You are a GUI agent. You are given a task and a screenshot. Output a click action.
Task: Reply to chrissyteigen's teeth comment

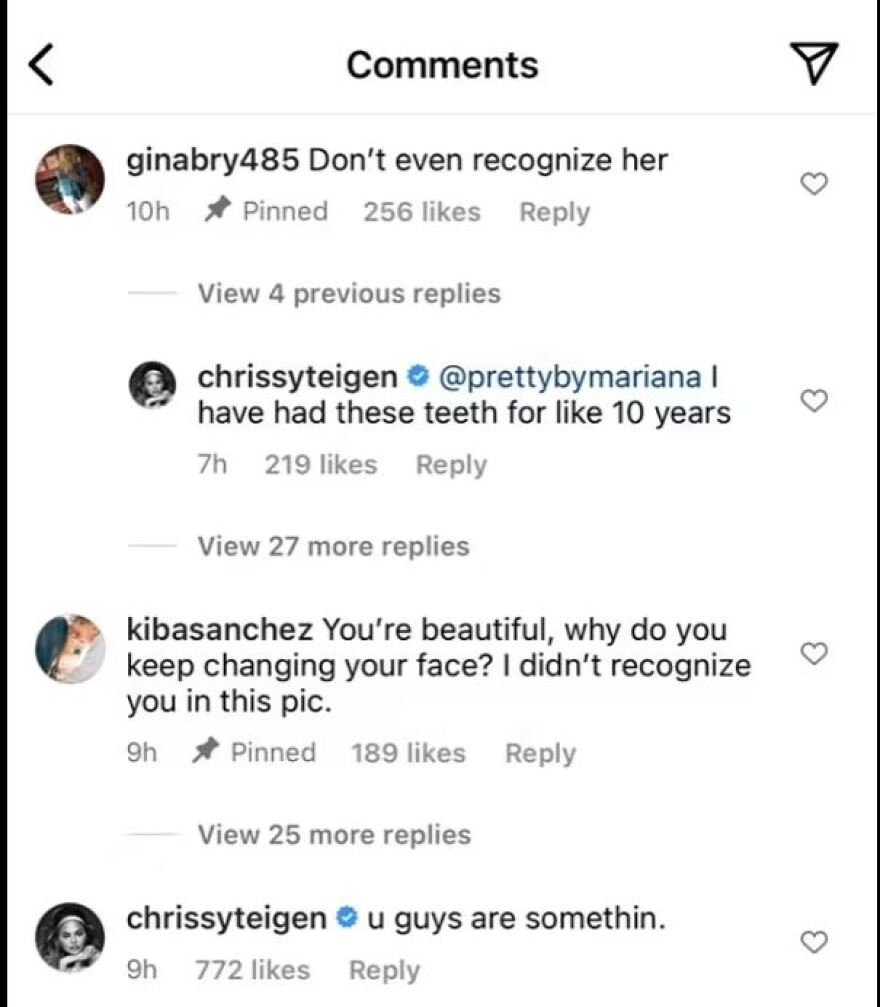451,465
